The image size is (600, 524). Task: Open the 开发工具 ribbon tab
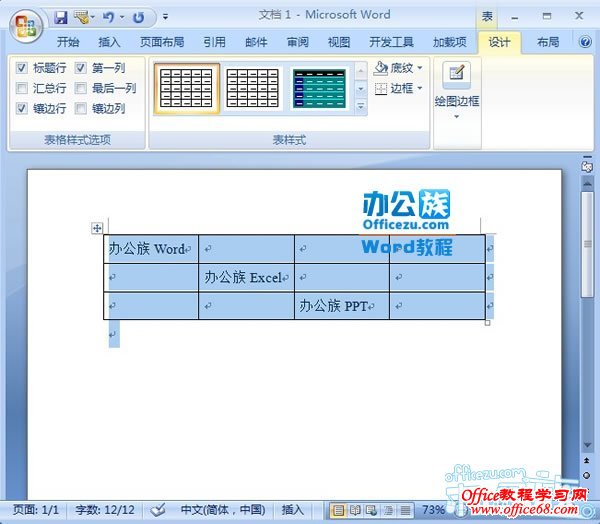pyautogui.click(x=391, y=42)
